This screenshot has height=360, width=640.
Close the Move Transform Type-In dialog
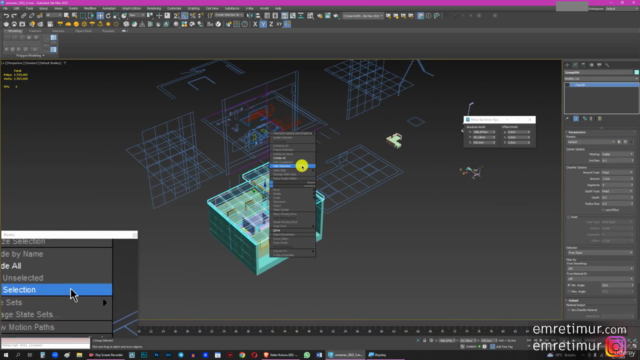click(x=530, y=120)
